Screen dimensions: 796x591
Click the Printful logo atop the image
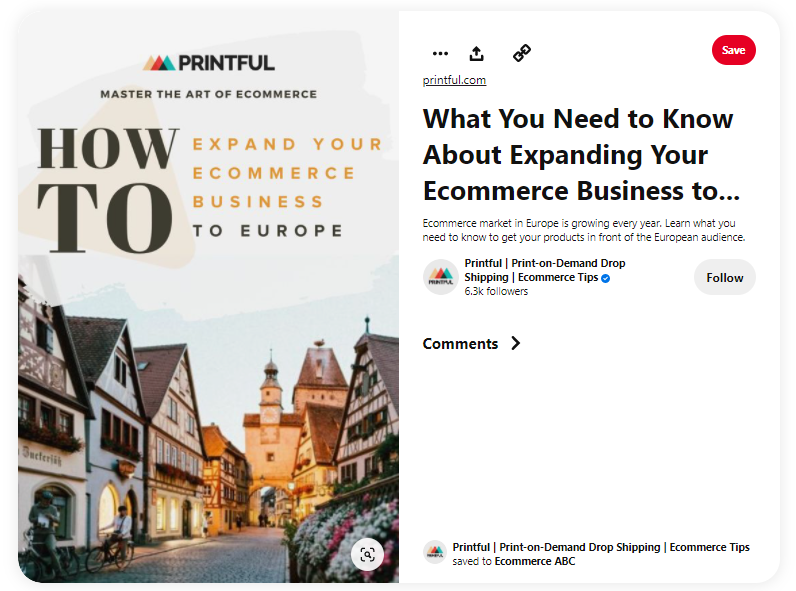coord(208,63)
